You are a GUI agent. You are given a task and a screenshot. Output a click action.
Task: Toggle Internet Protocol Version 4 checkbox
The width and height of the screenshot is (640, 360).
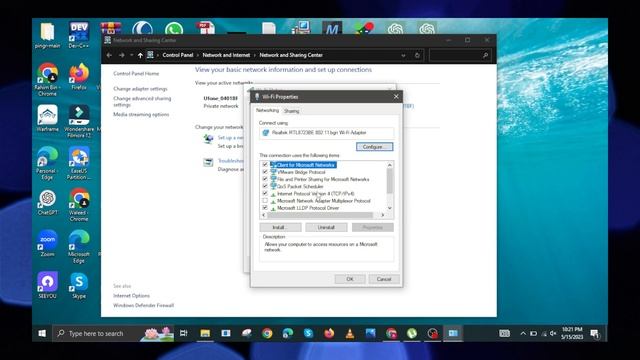(x=265, y=193)
